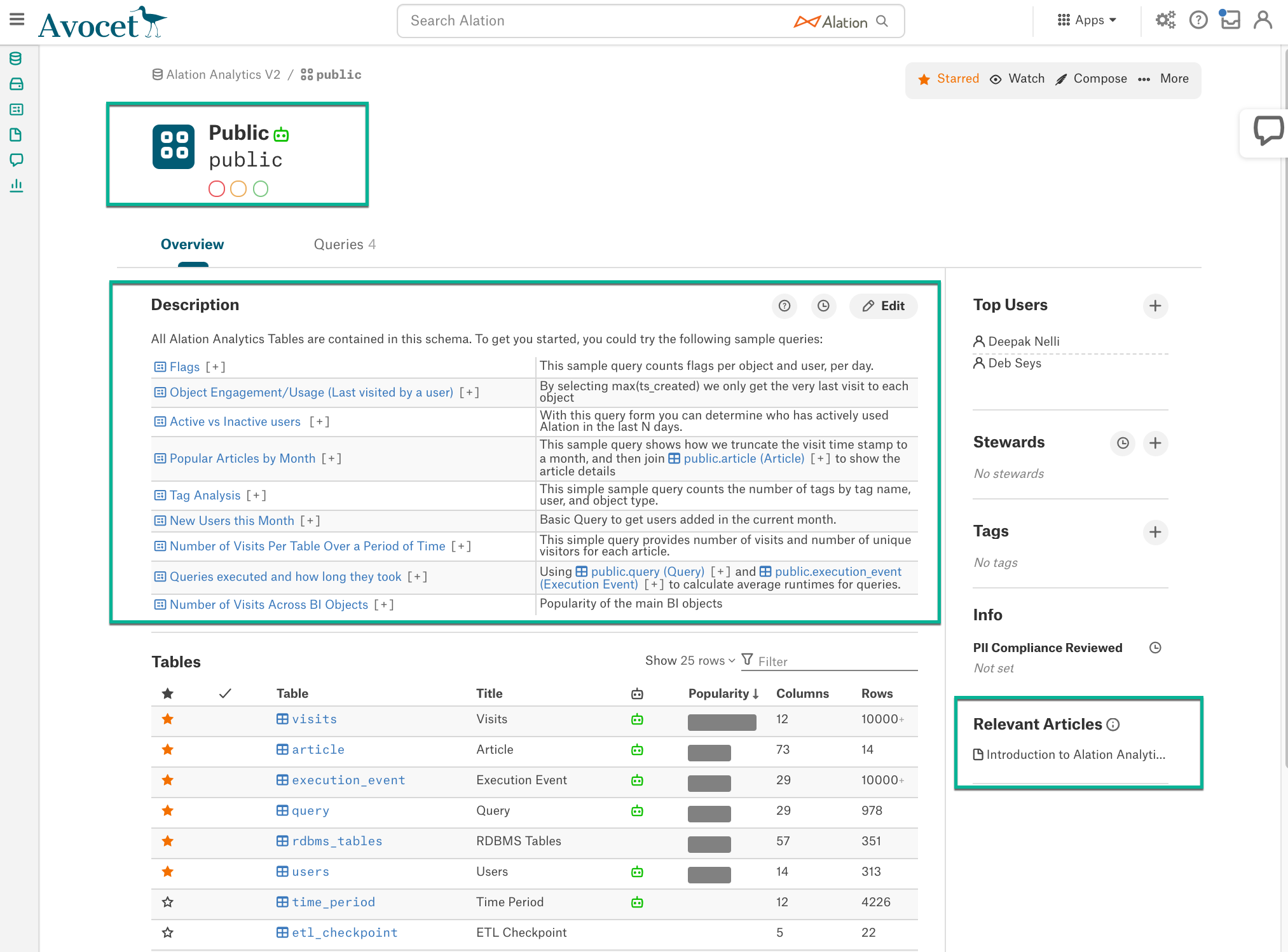Image resolution: width=1288 pixels, height=952 pixels.
Task: Open the More actions menu
Action: click(1163, 79)
